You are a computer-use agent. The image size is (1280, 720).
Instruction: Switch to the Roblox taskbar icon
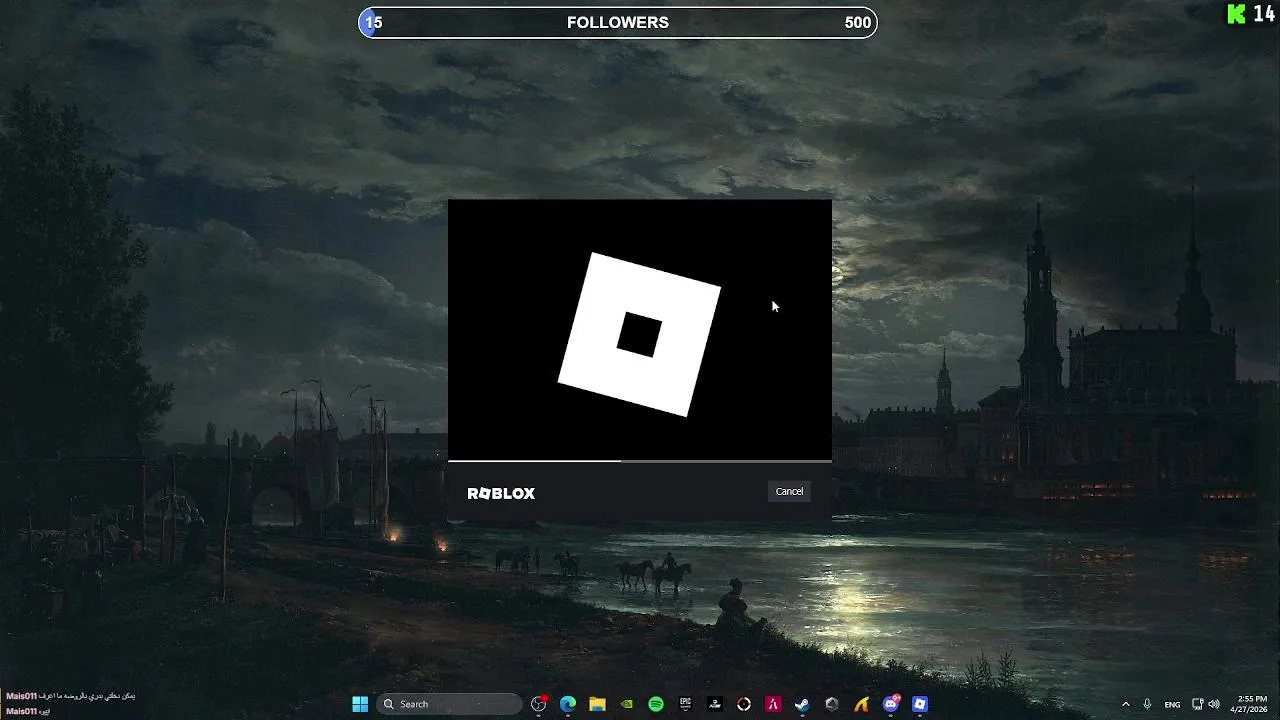[x=920, y=704]
